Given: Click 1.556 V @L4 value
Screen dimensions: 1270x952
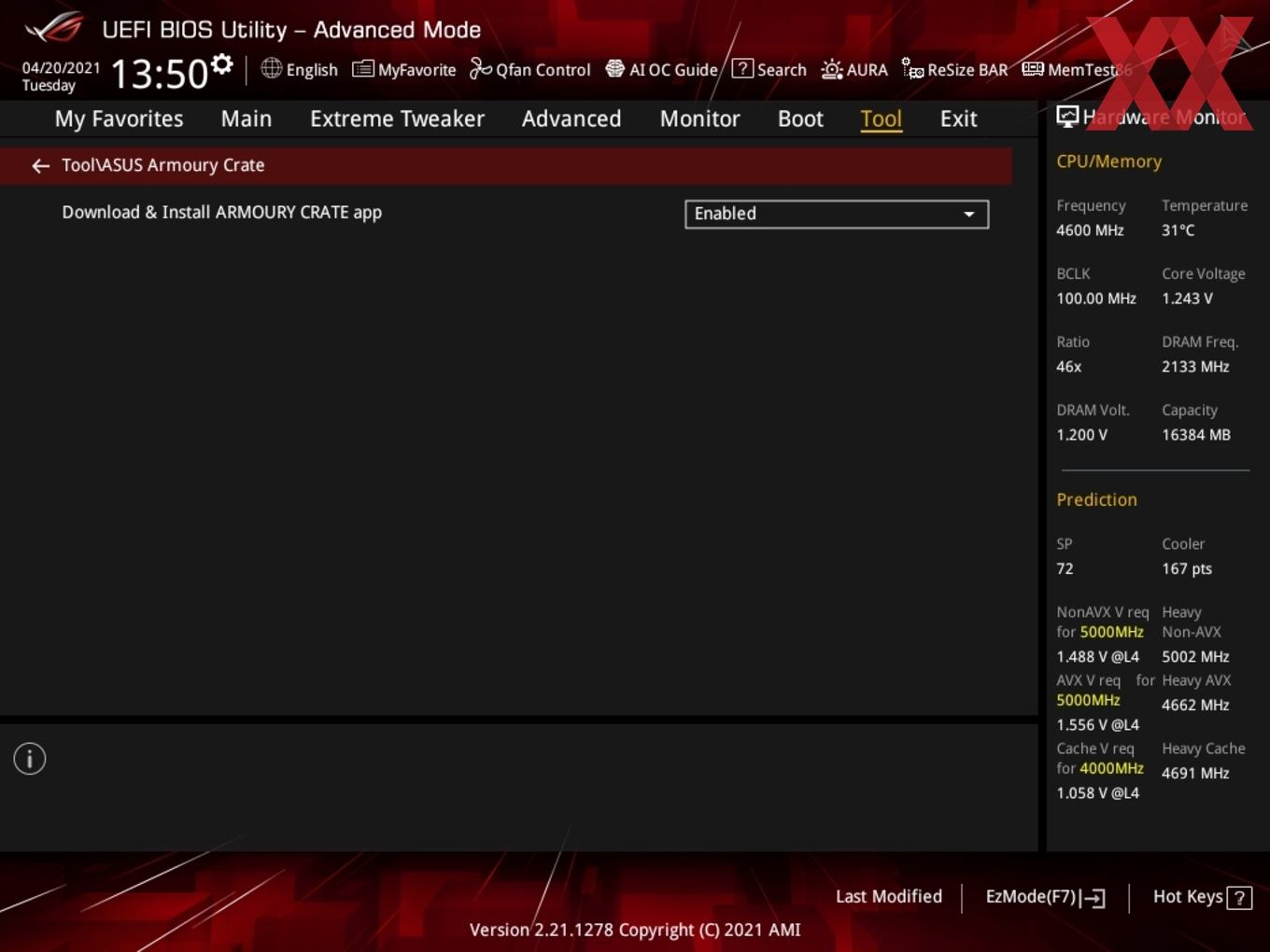Looking at the screenshot, I should 1097,725.
